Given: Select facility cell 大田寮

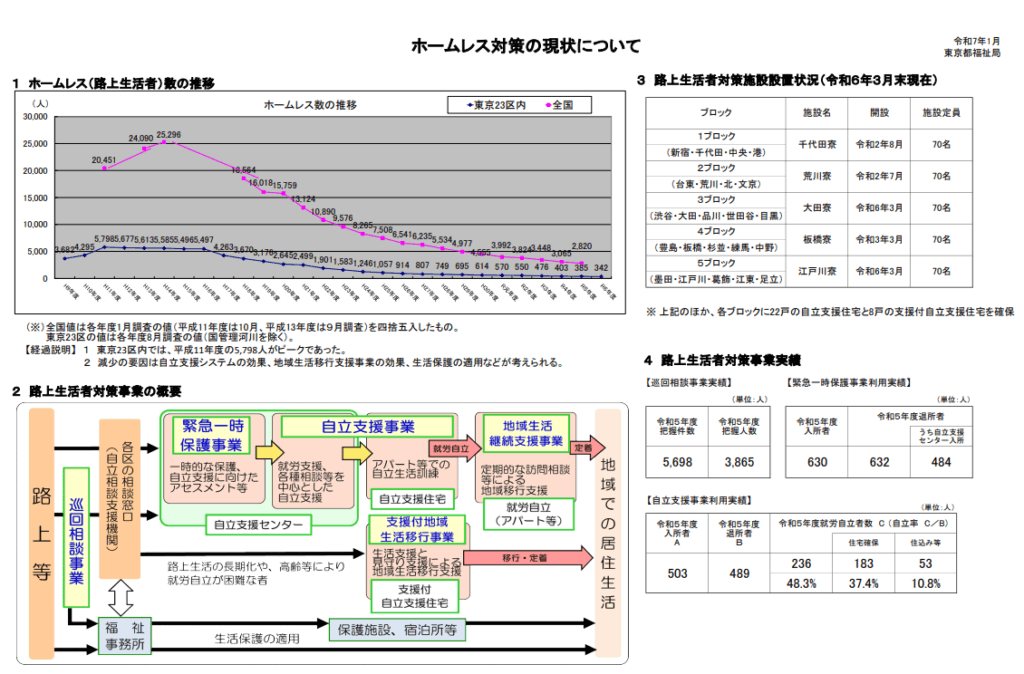Looking at the screenshot, I should (x=817, y=208).
